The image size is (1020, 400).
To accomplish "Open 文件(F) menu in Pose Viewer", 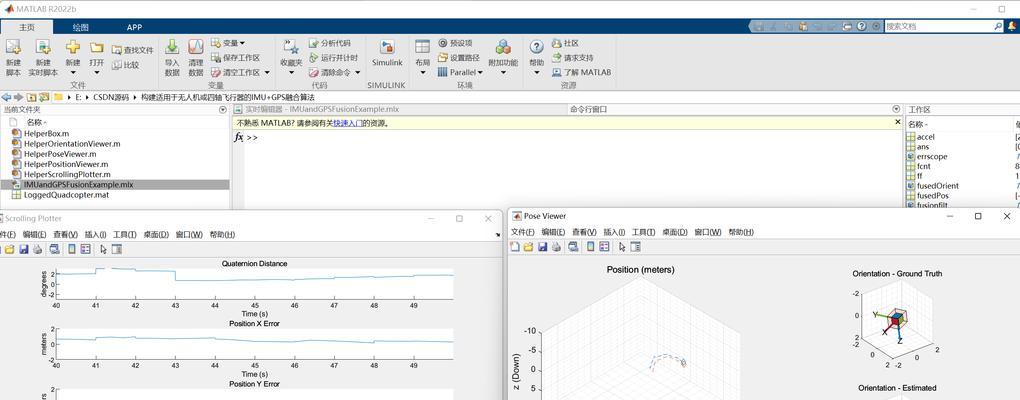I will [523, 232].
